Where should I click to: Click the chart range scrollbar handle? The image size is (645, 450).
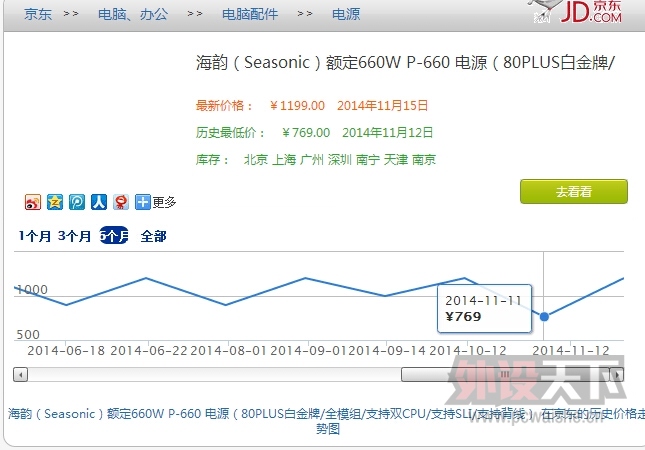click(x=506, y=375)
